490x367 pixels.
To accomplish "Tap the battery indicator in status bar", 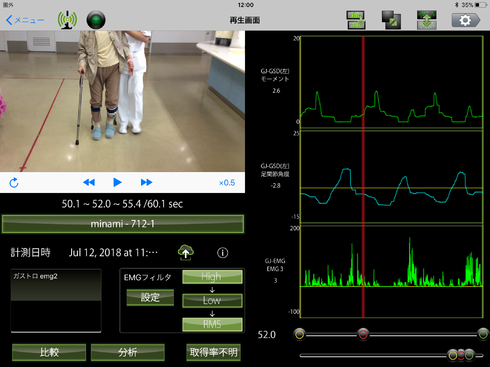I will (x=481, y=5).
